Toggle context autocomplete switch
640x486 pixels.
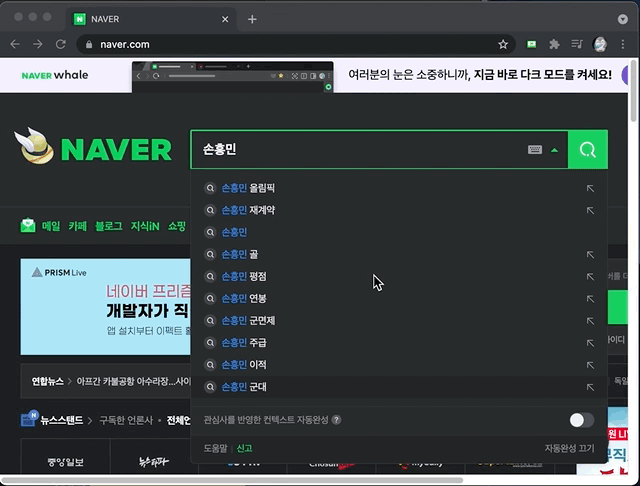[582, 420]
